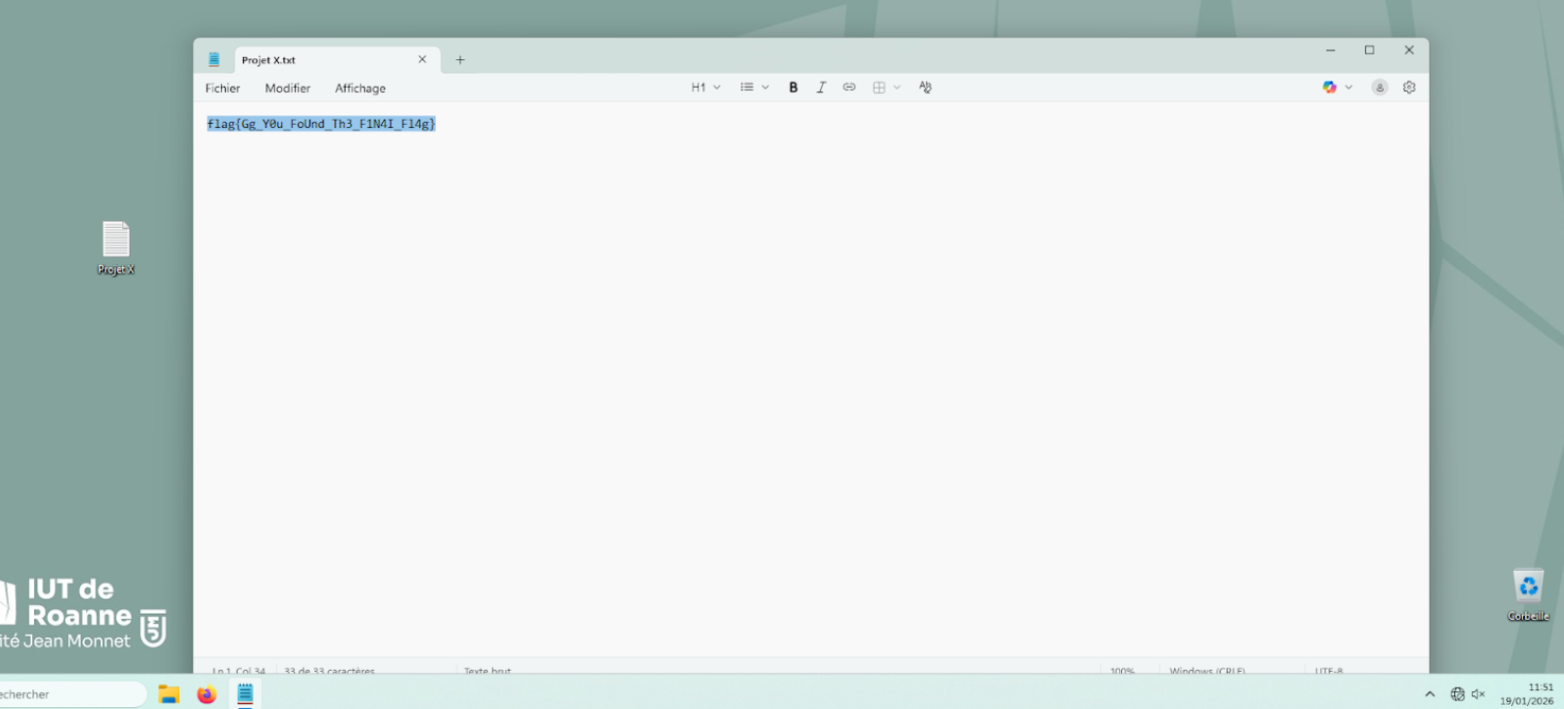Open the Copilot icon in Notepad

coord(1329,88)
